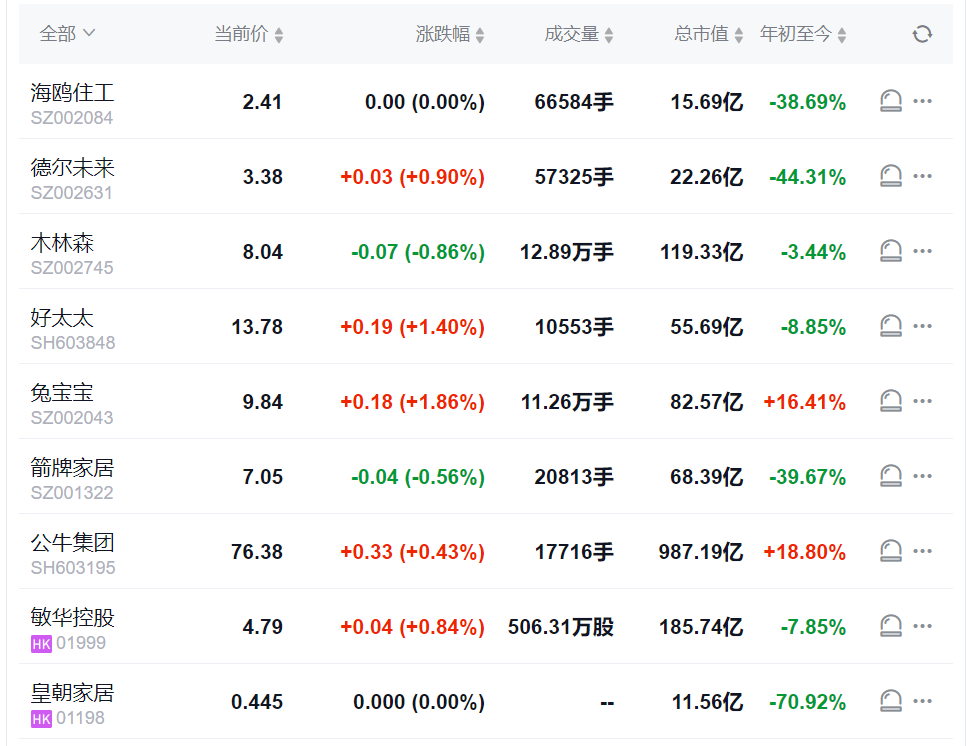Sort the list by 涨跌幅
Image resolution: width=966 pixels, height=746 pixels.
[x=450, y=34]
